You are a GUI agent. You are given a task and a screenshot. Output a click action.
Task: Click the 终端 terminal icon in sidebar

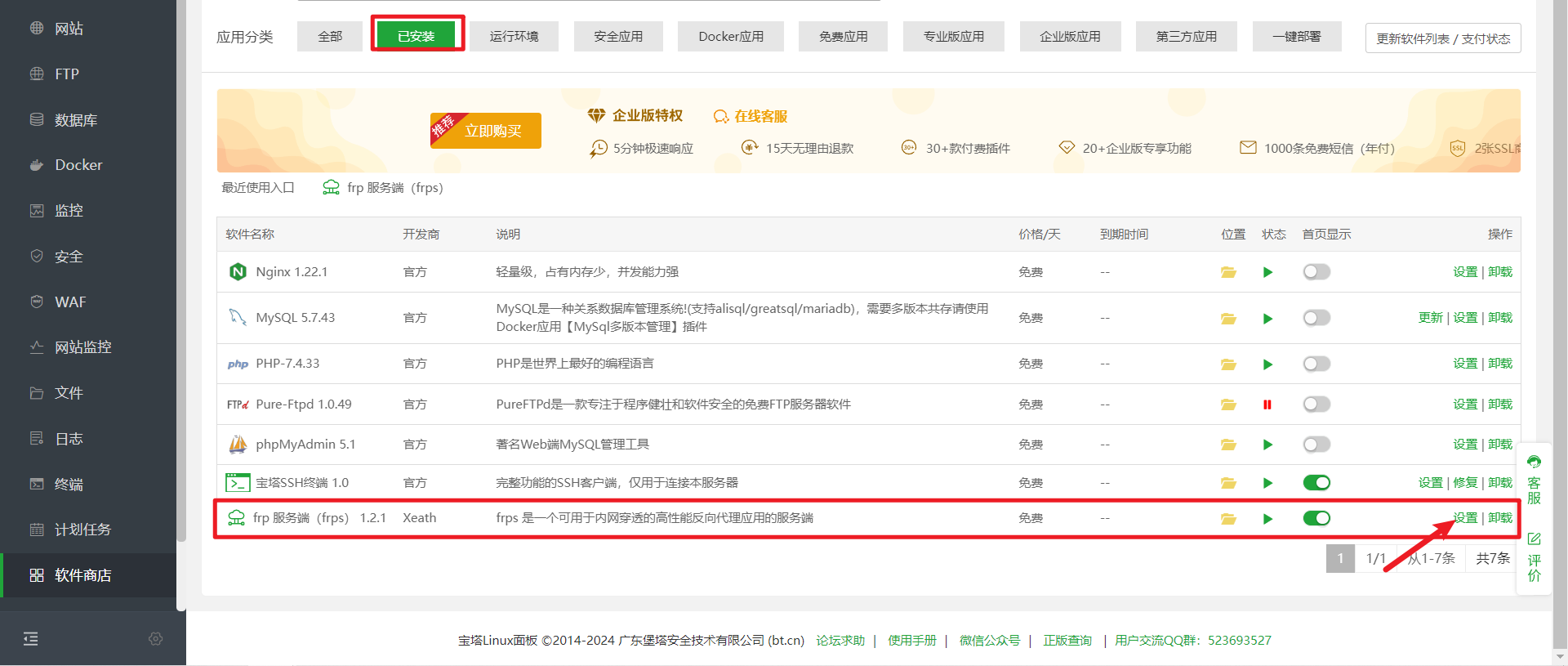37,485
